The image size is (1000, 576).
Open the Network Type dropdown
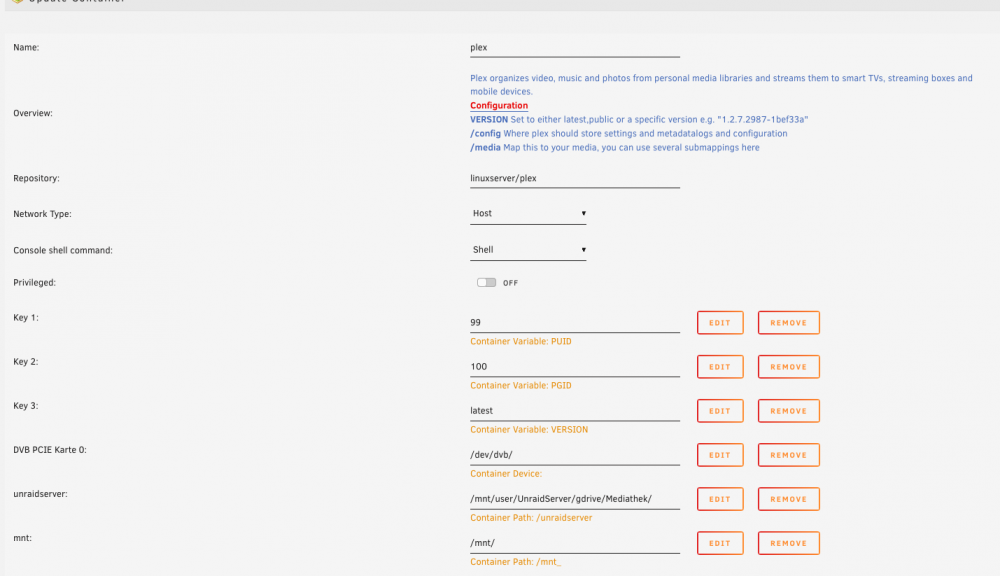click(x=528, y=214)
